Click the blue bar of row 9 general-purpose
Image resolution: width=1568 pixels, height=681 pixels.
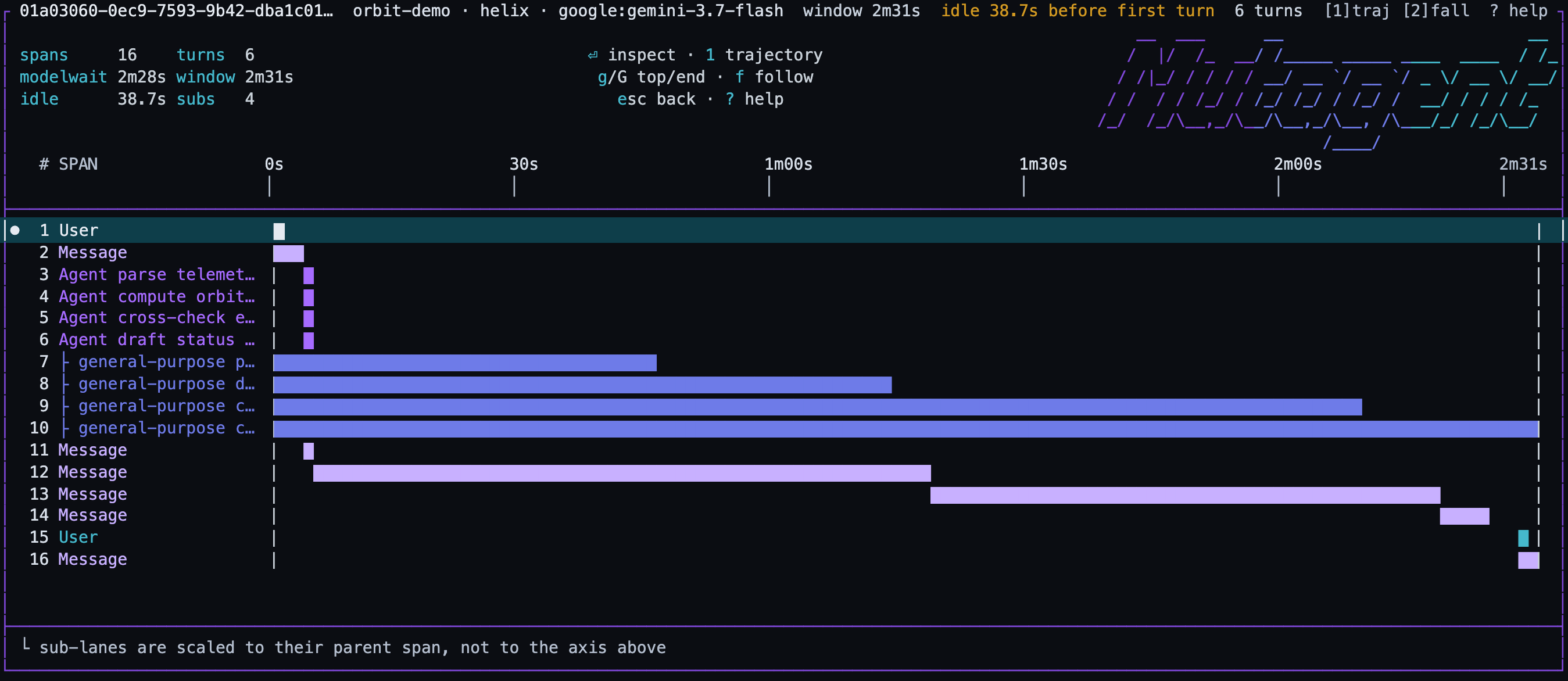tap(818, 407)
